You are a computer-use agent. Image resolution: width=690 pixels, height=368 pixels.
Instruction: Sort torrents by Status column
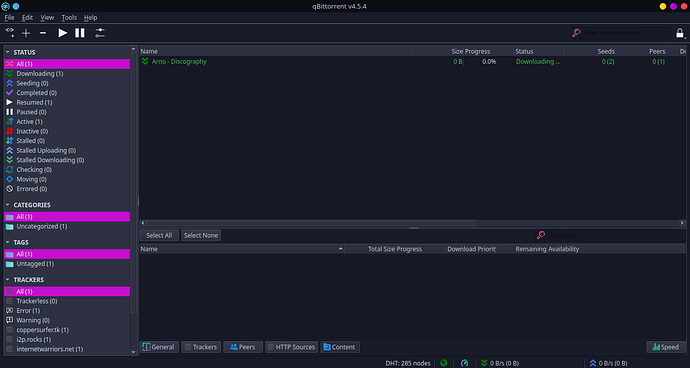[x=539, y=52]
